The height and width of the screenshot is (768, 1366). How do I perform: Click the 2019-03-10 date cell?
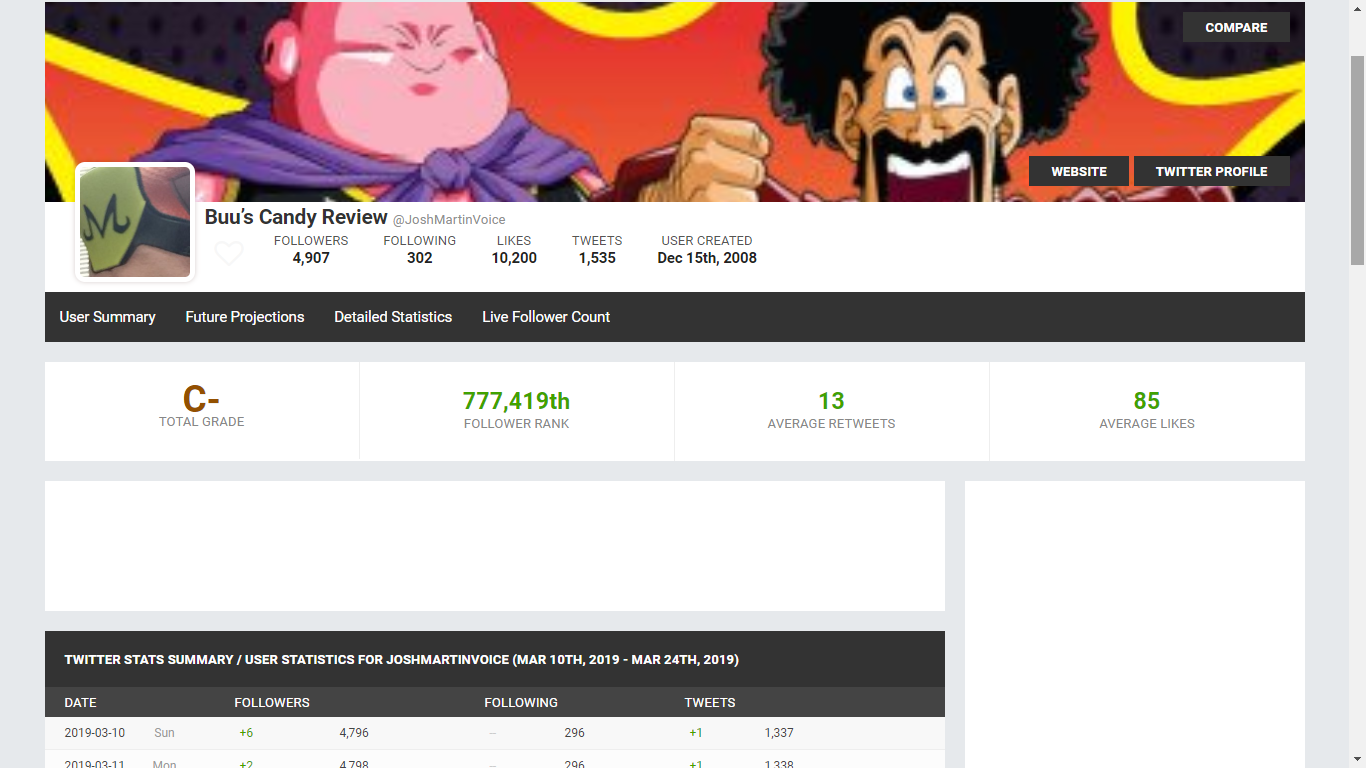click(95, 733)
